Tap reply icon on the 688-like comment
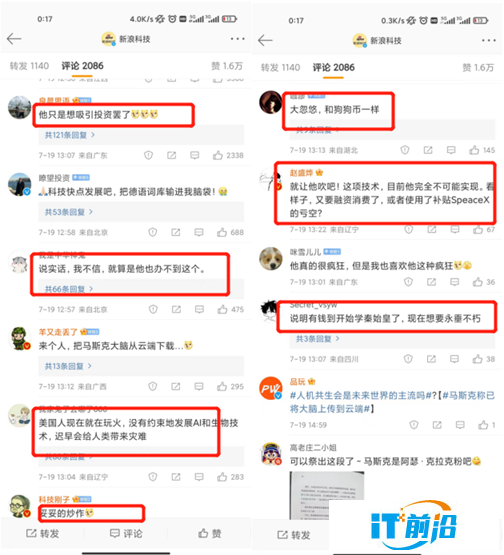The height and width of the screenshot is (555, 504). pos(199,233)
